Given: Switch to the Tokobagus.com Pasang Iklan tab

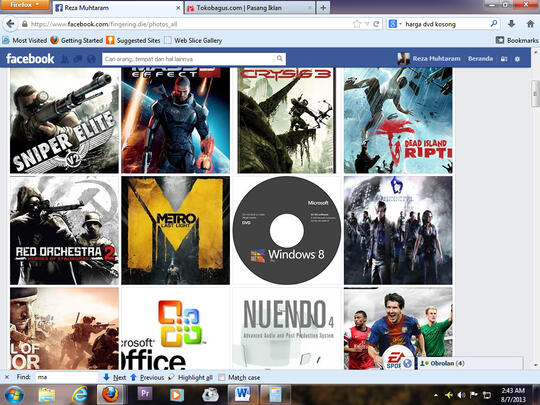Looking at the screenshot, I should click(250, 8).
